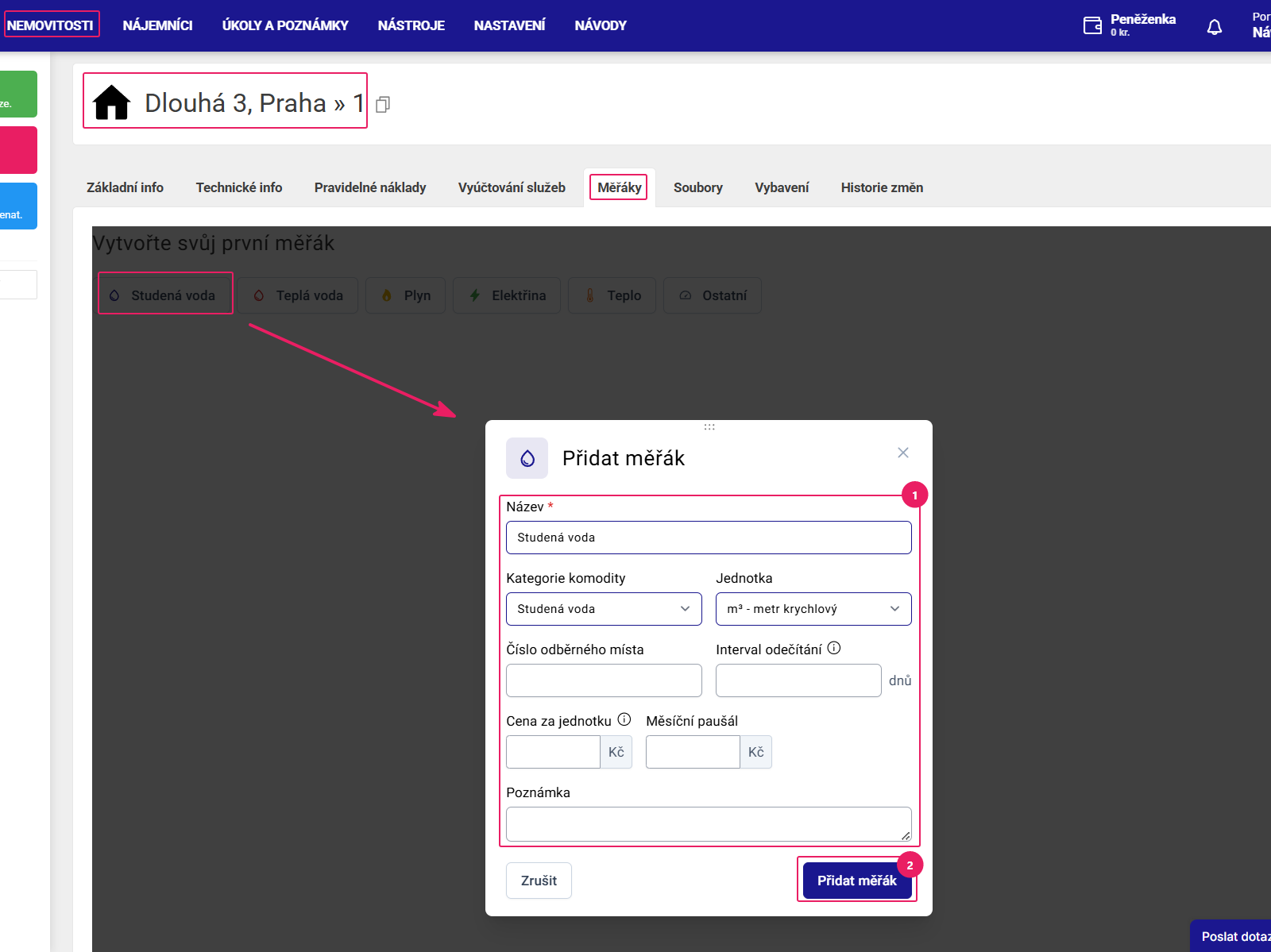Open the Historie změn tab
Viewport: 1271px width, 952px height.
[882, 187]
